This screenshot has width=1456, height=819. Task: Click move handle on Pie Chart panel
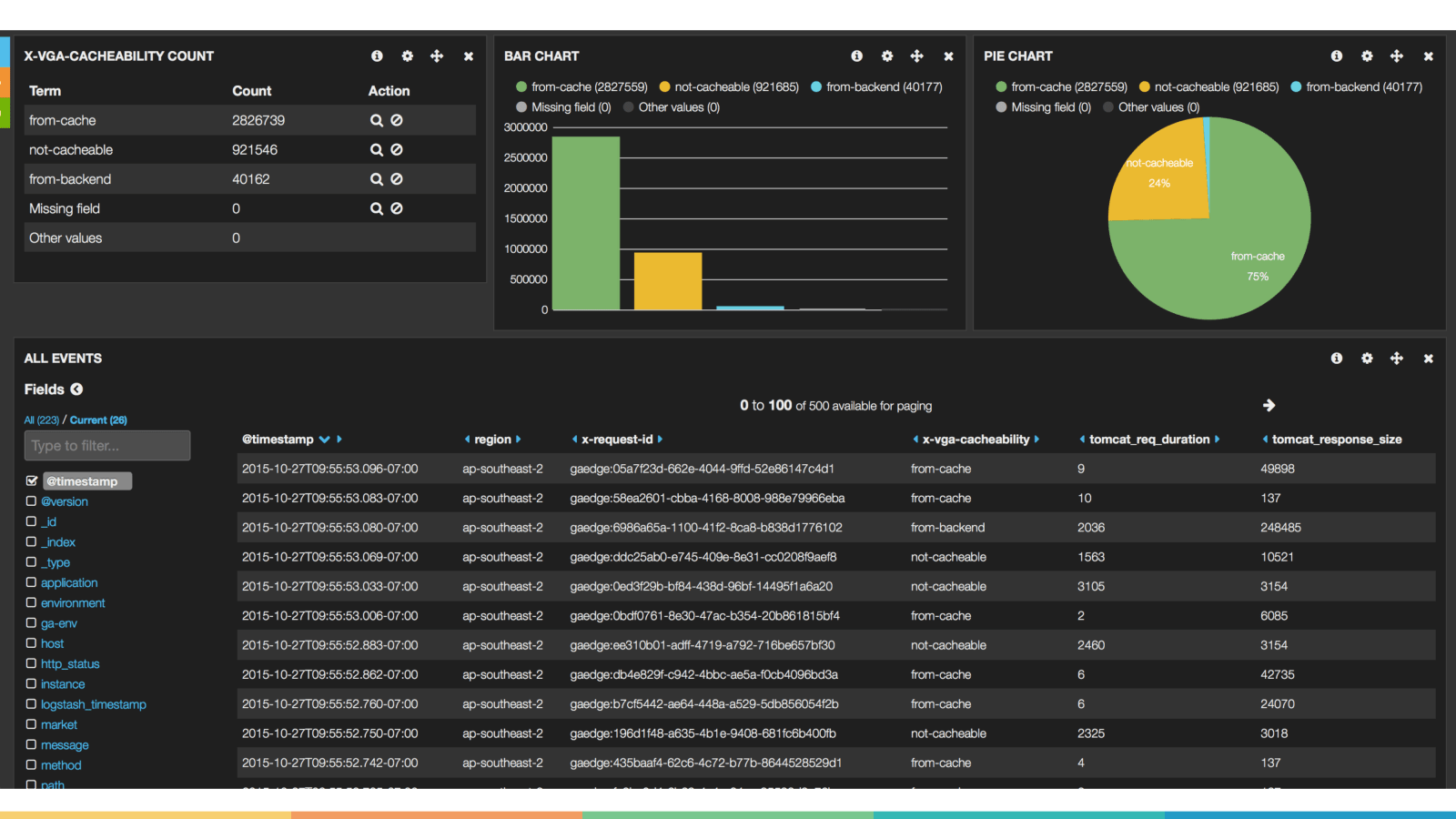pos(1397,56)
